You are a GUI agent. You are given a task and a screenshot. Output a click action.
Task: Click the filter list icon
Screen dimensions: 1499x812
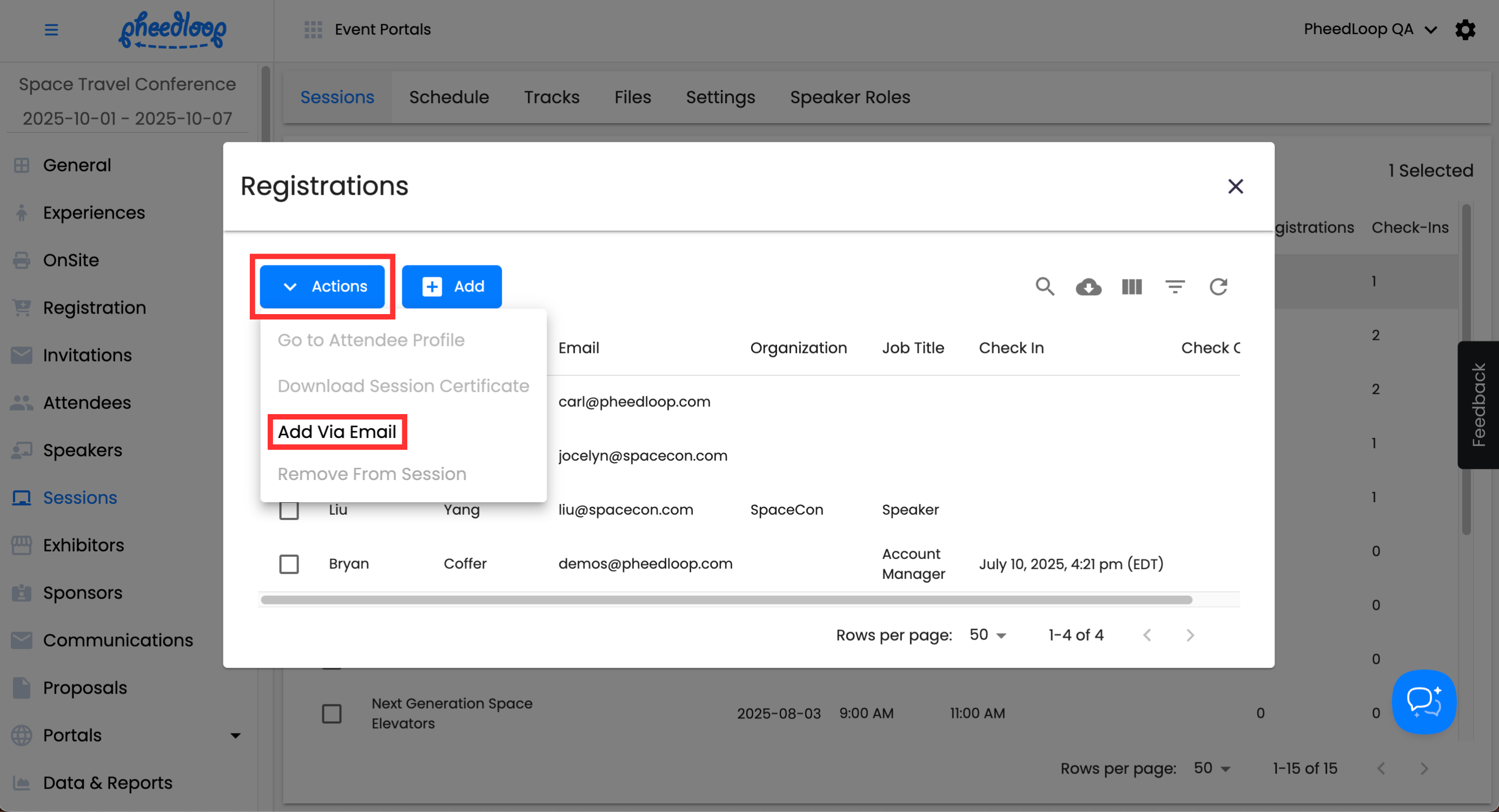point(1175,286)
